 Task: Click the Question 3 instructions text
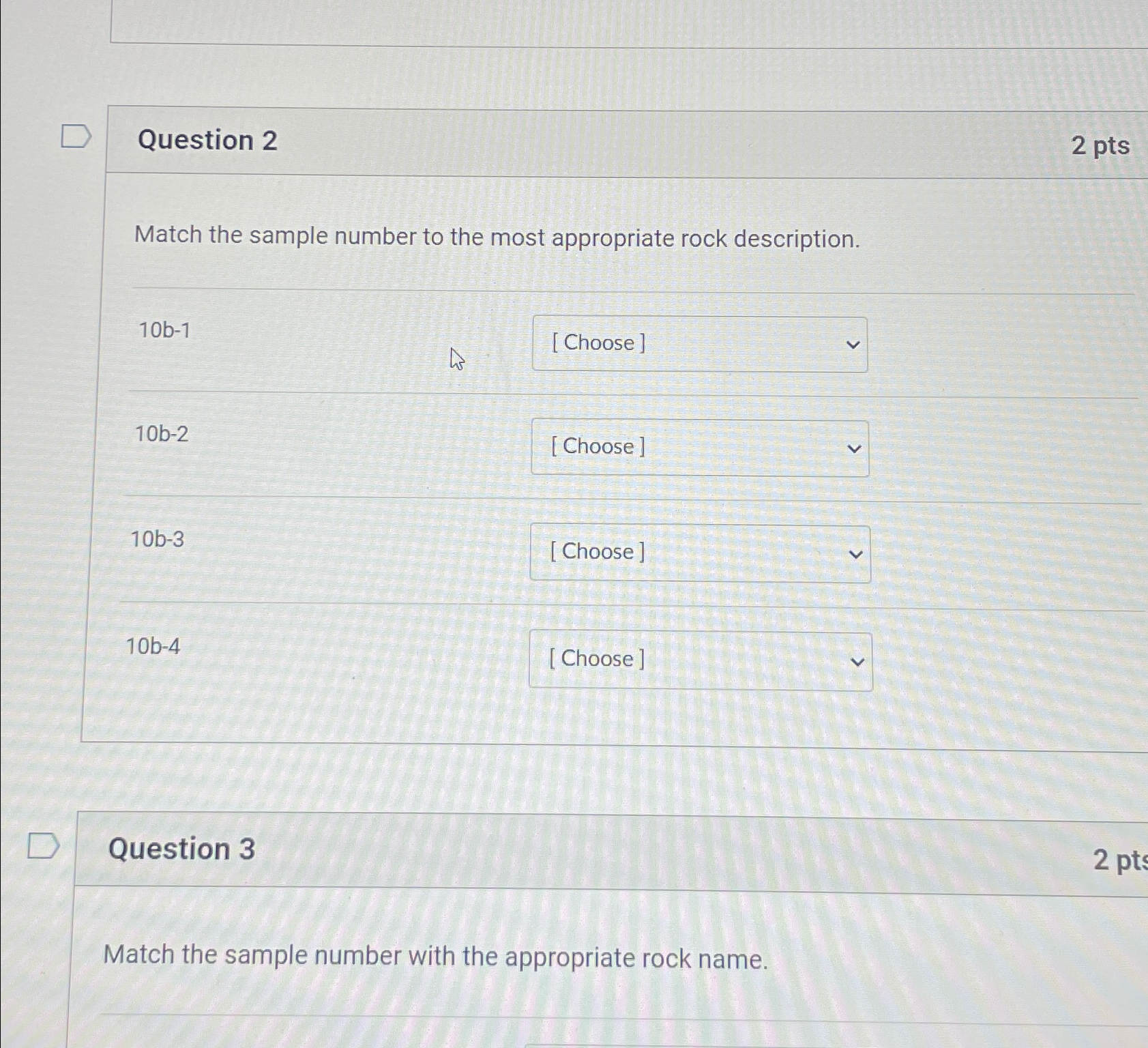point(437,955)
